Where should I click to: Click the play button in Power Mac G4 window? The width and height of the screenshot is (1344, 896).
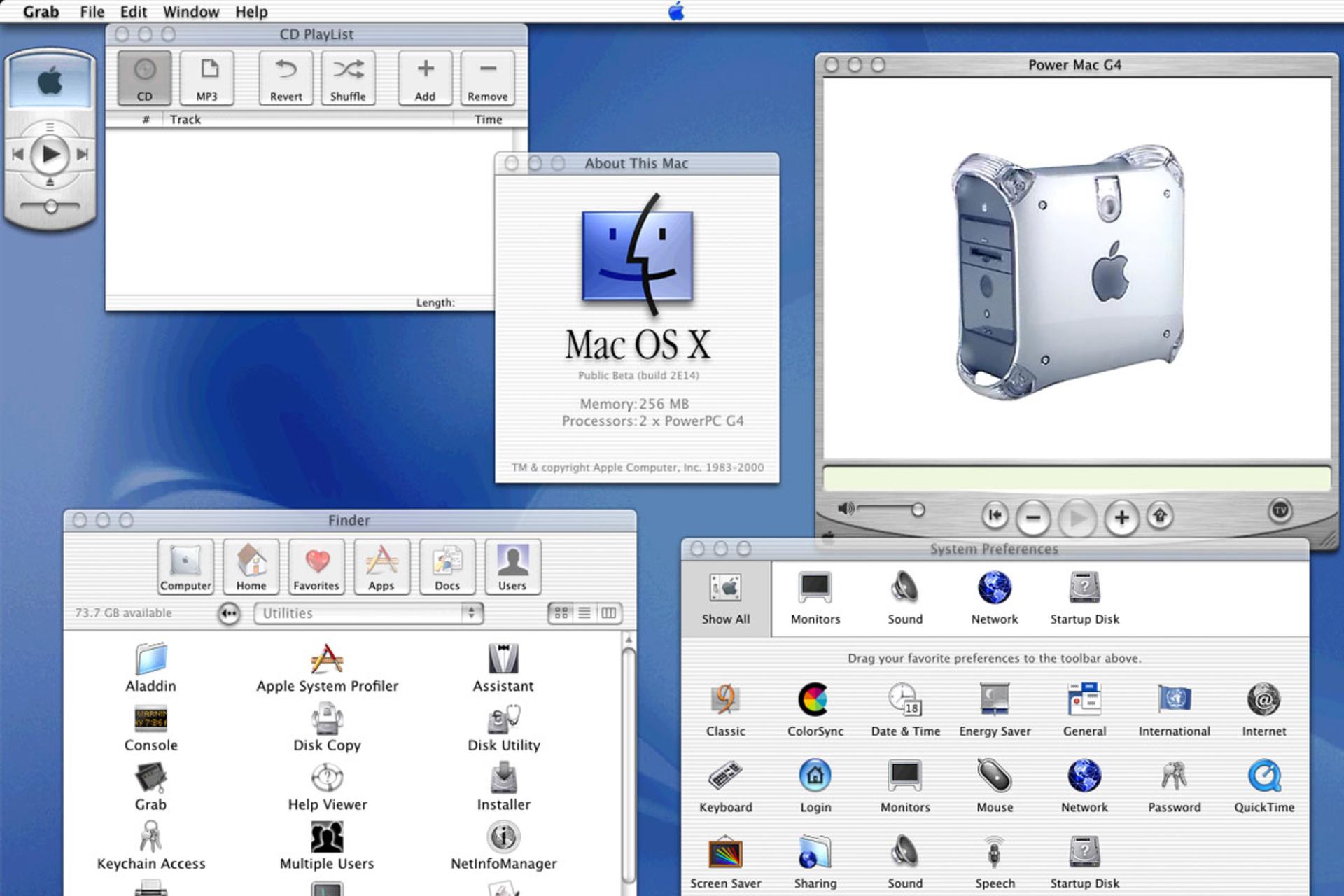(1077, 518)
